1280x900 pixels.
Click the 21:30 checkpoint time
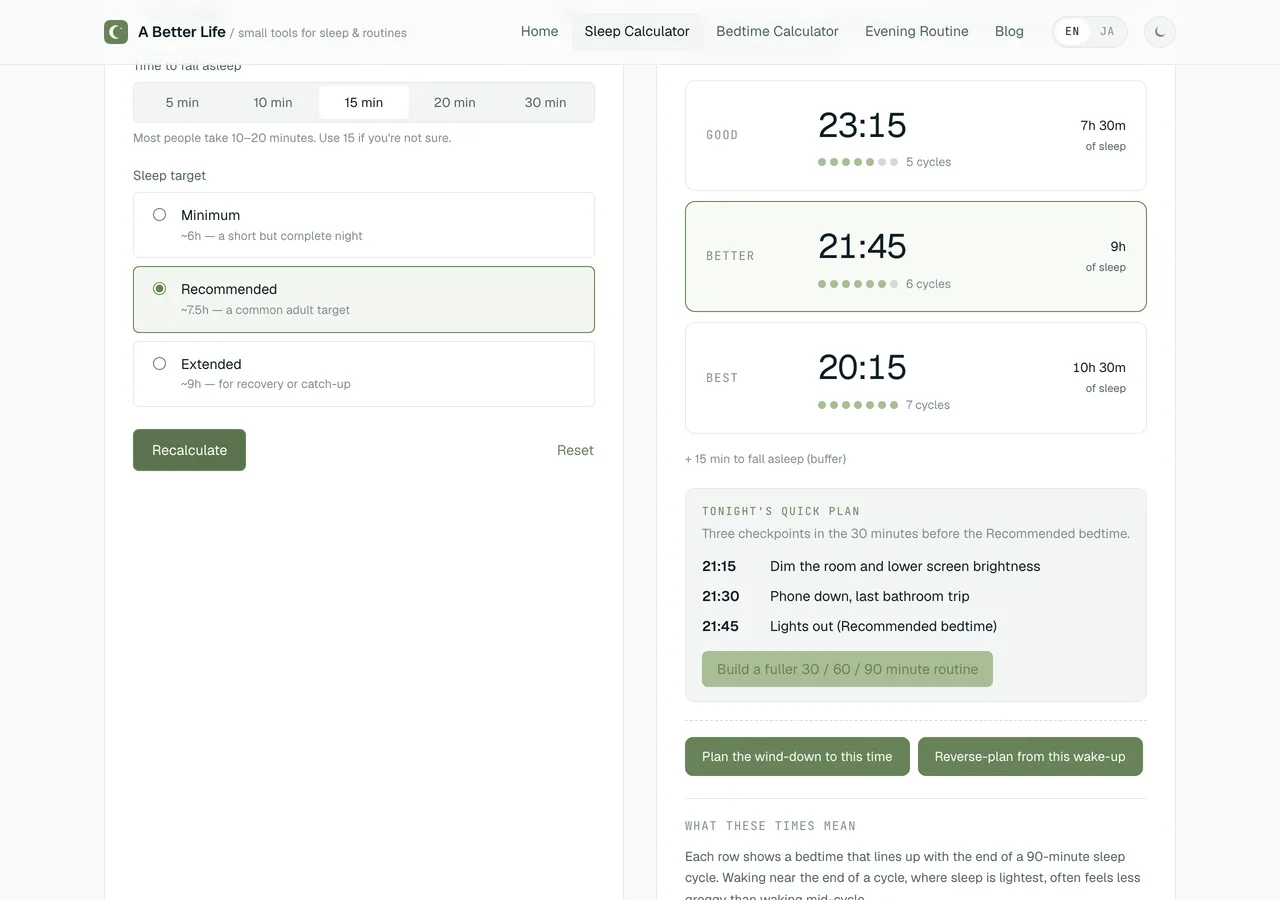coord(720,596)
